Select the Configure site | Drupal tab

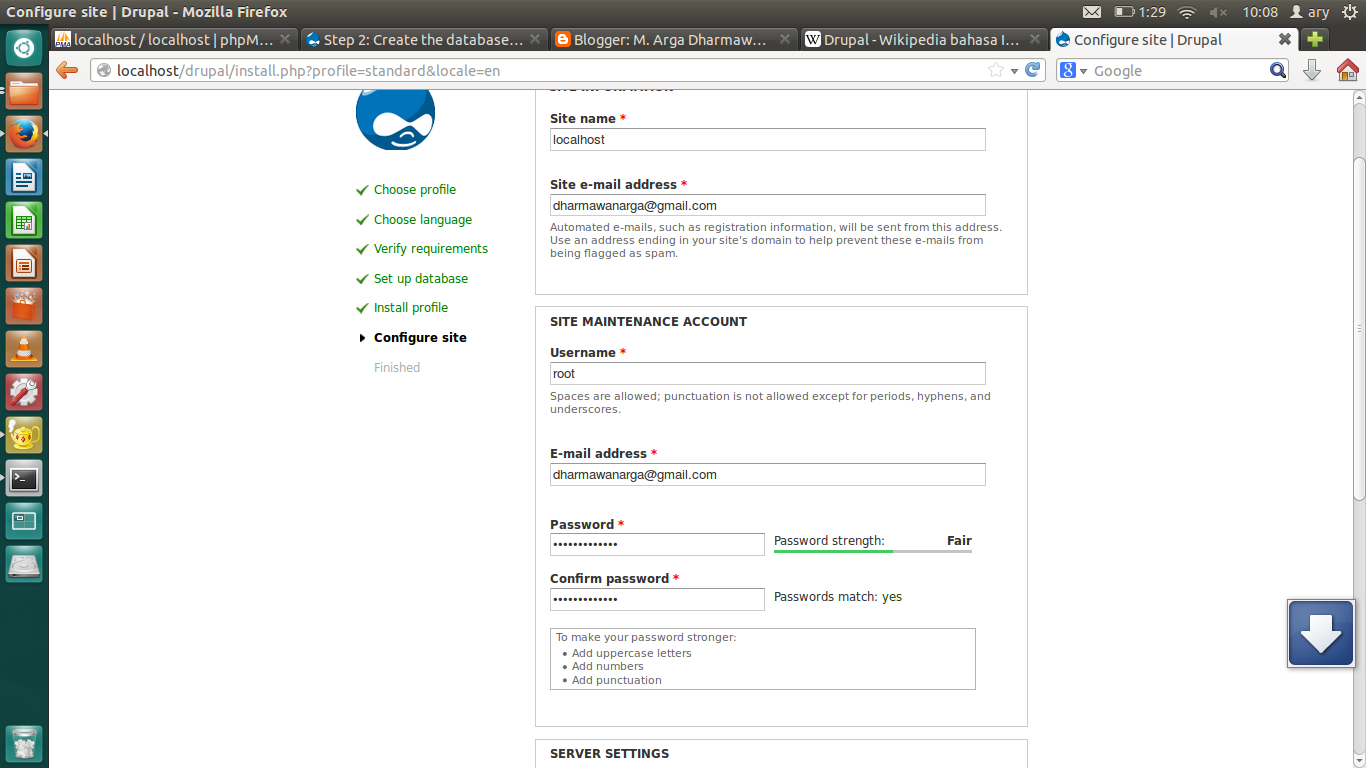1174,40
